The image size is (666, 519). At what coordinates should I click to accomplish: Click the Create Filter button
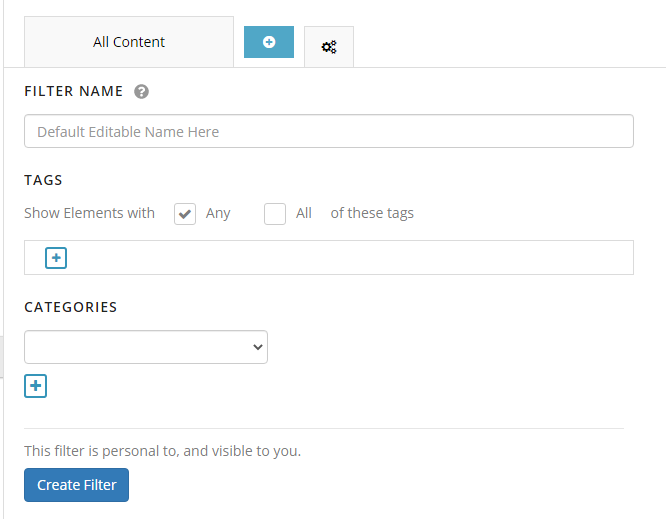point(76,485)
